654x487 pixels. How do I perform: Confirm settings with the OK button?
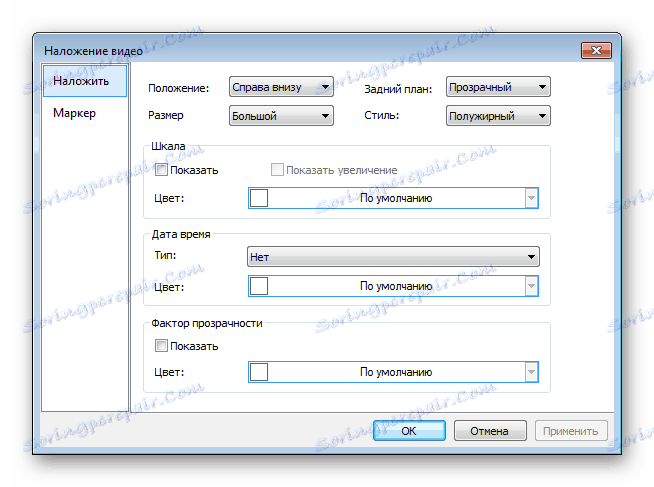409,431
